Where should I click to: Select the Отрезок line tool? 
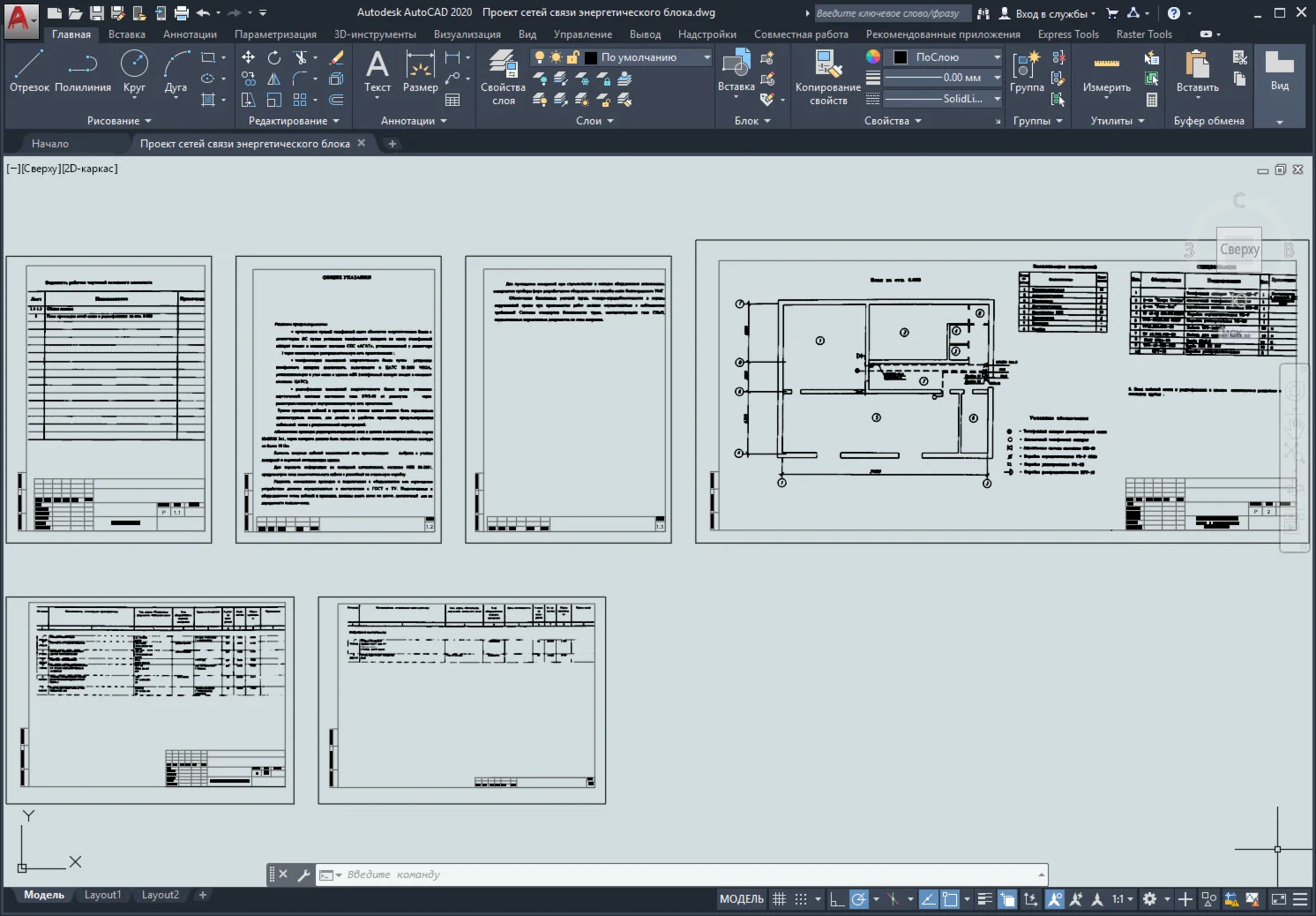tap(29, 71)
